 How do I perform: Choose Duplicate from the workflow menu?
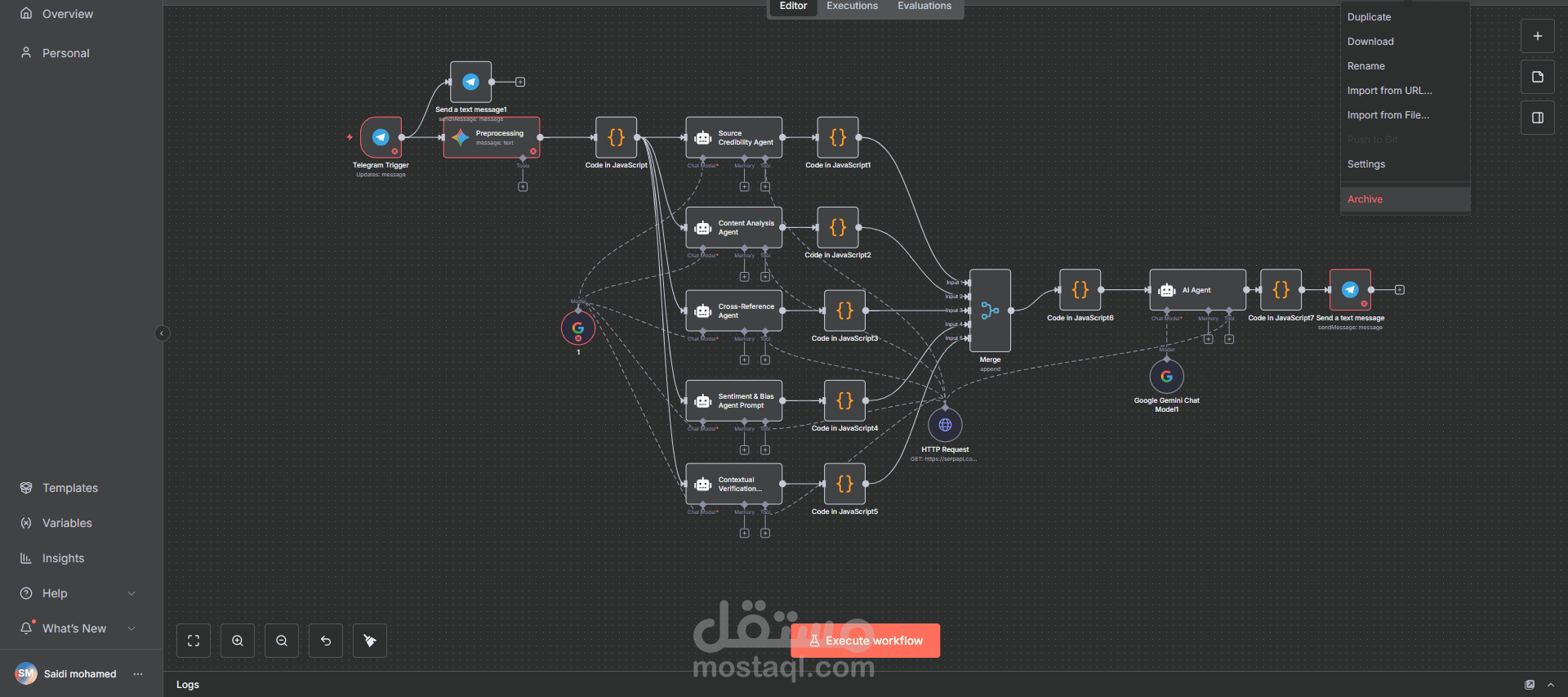pos(1405,17)
